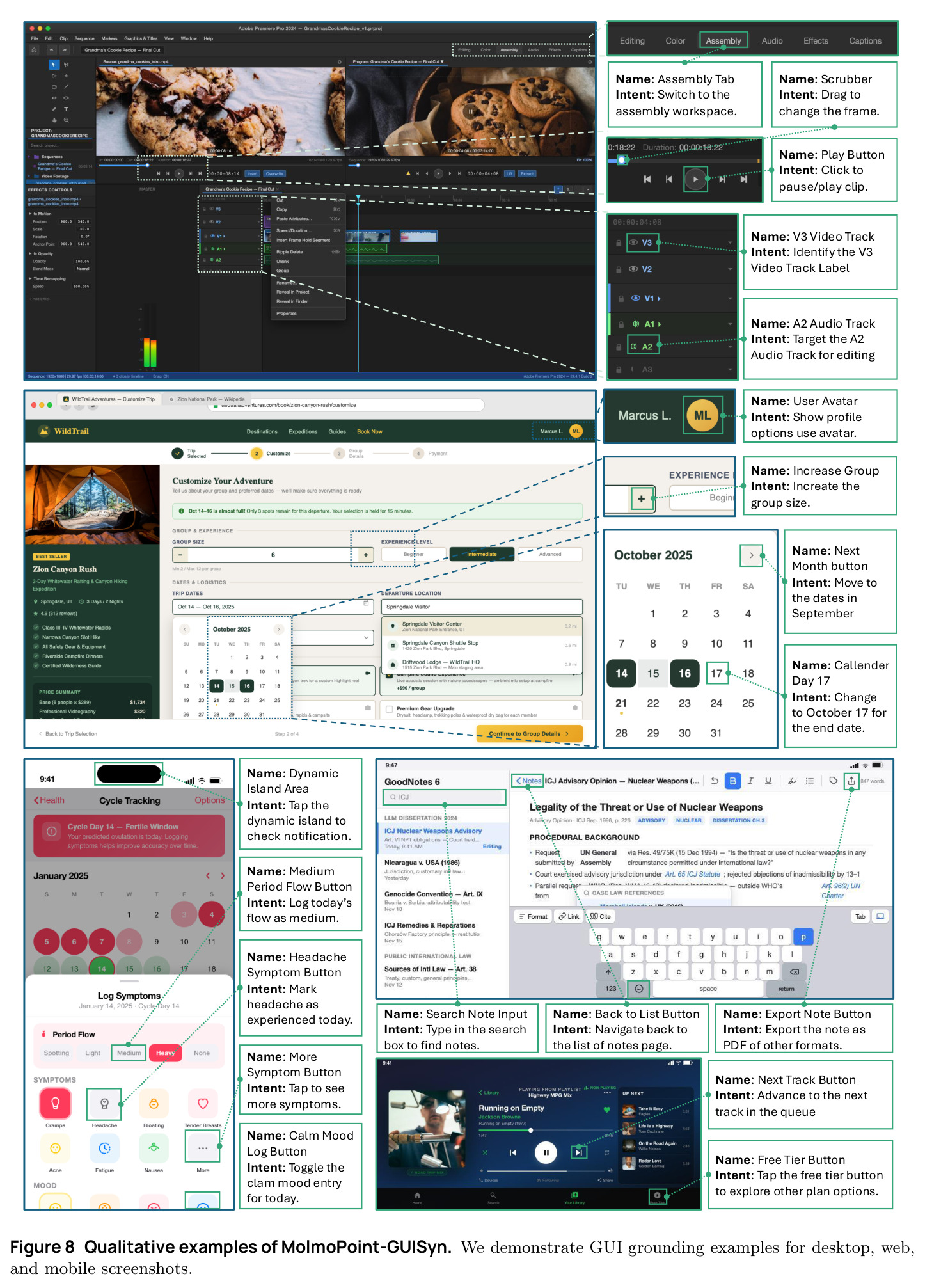This screenshot has height=1288, width=925.
Task: Click the volume slider in music player
Action: [x=546, y=1172]
